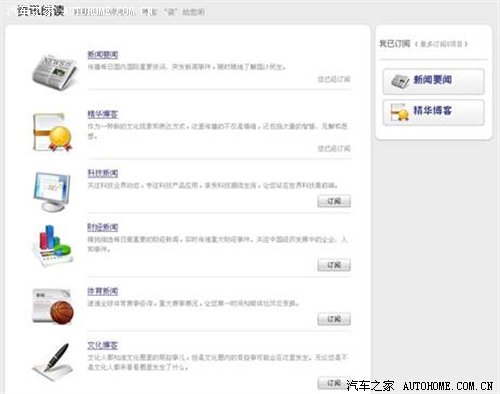Open the 文化博客 title link

(103, 345)
